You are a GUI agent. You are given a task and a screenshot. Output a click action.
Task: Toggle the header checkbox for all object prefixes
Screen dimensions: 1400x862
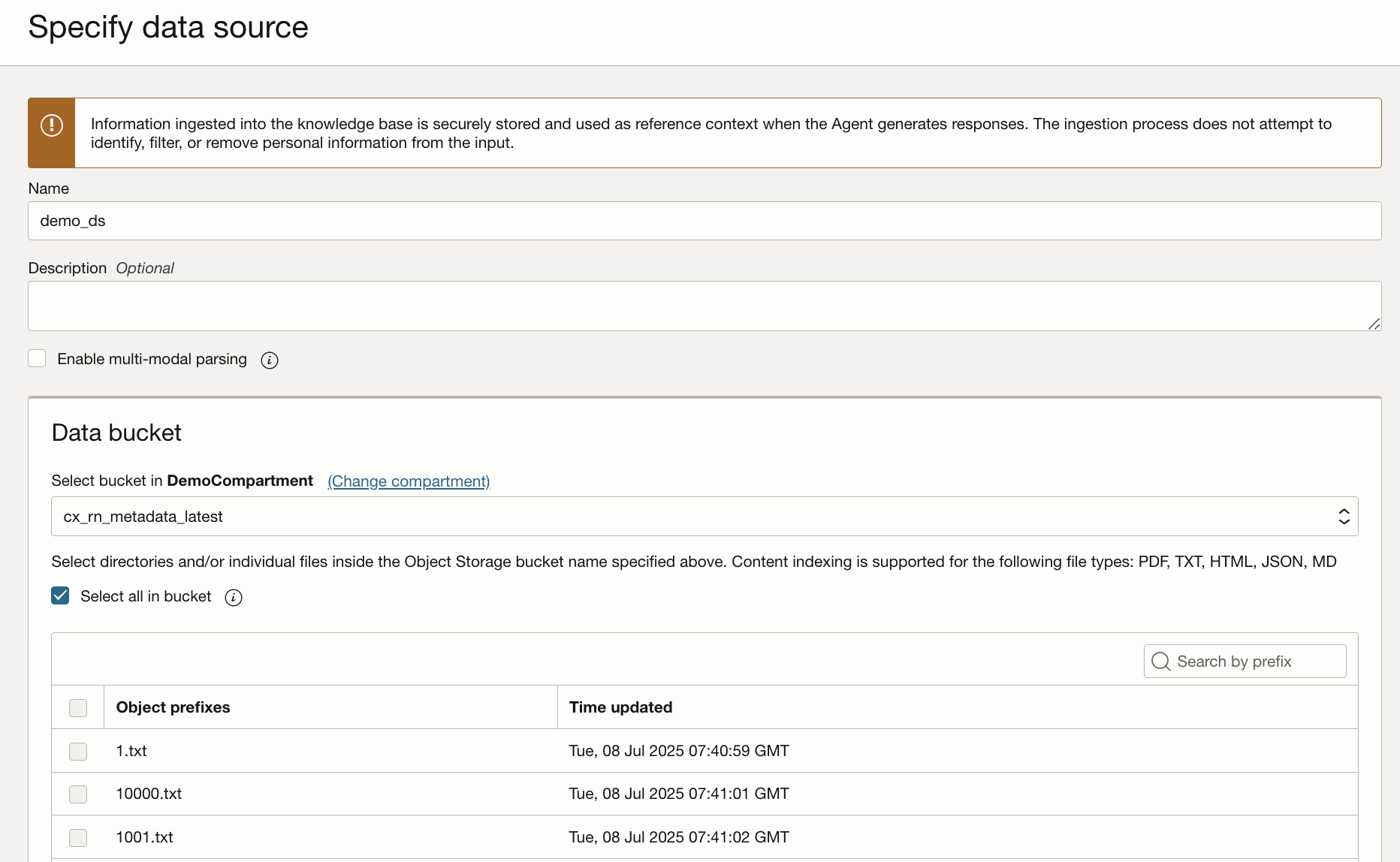pos(78,707)
